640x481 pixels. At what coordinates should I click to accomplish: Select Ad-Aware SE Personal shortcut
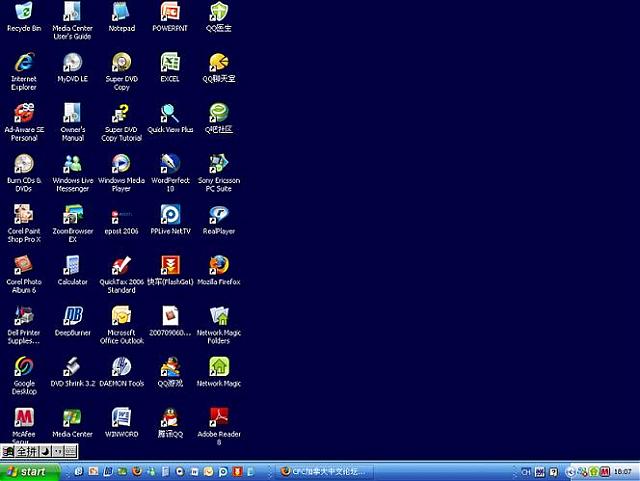(24, 113)
